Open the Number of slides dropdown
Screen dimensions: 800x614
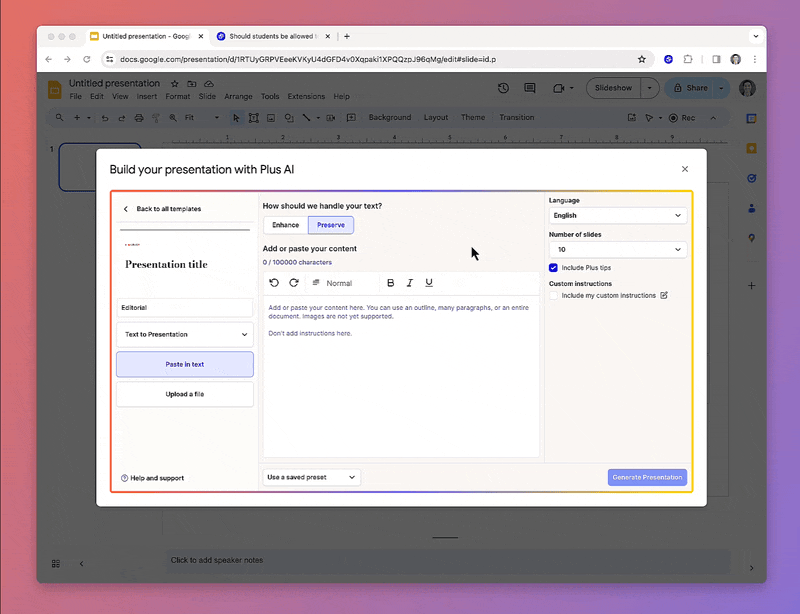(x=617, y=250)
